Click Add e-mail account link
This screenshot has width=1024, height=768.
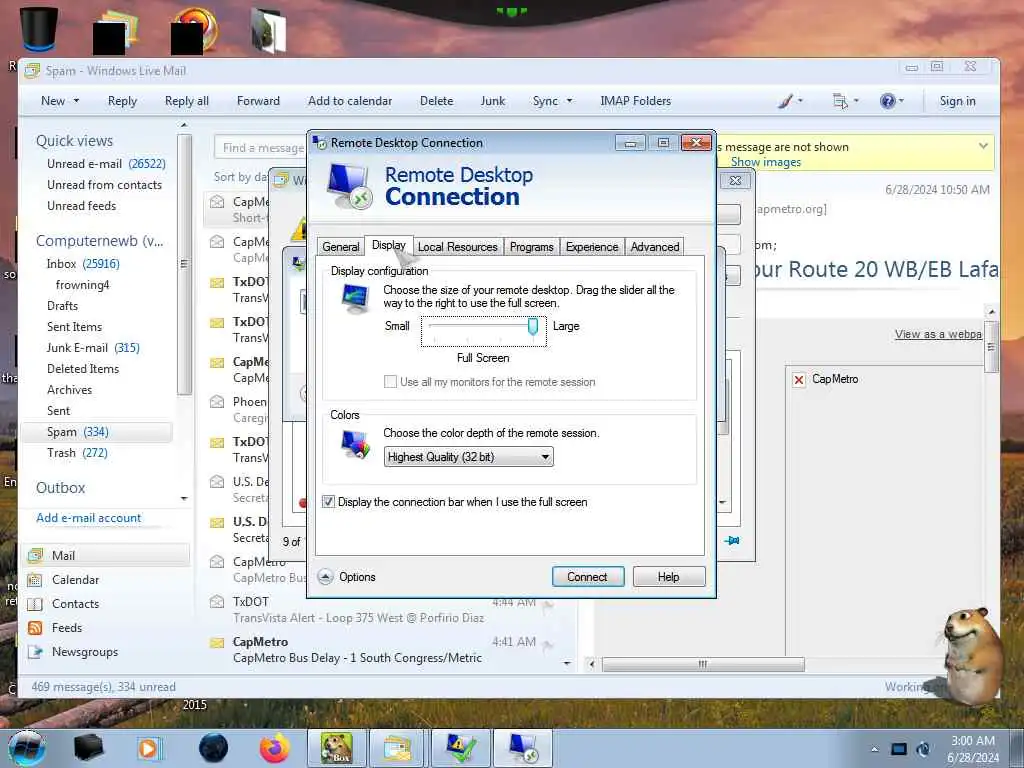88,518
